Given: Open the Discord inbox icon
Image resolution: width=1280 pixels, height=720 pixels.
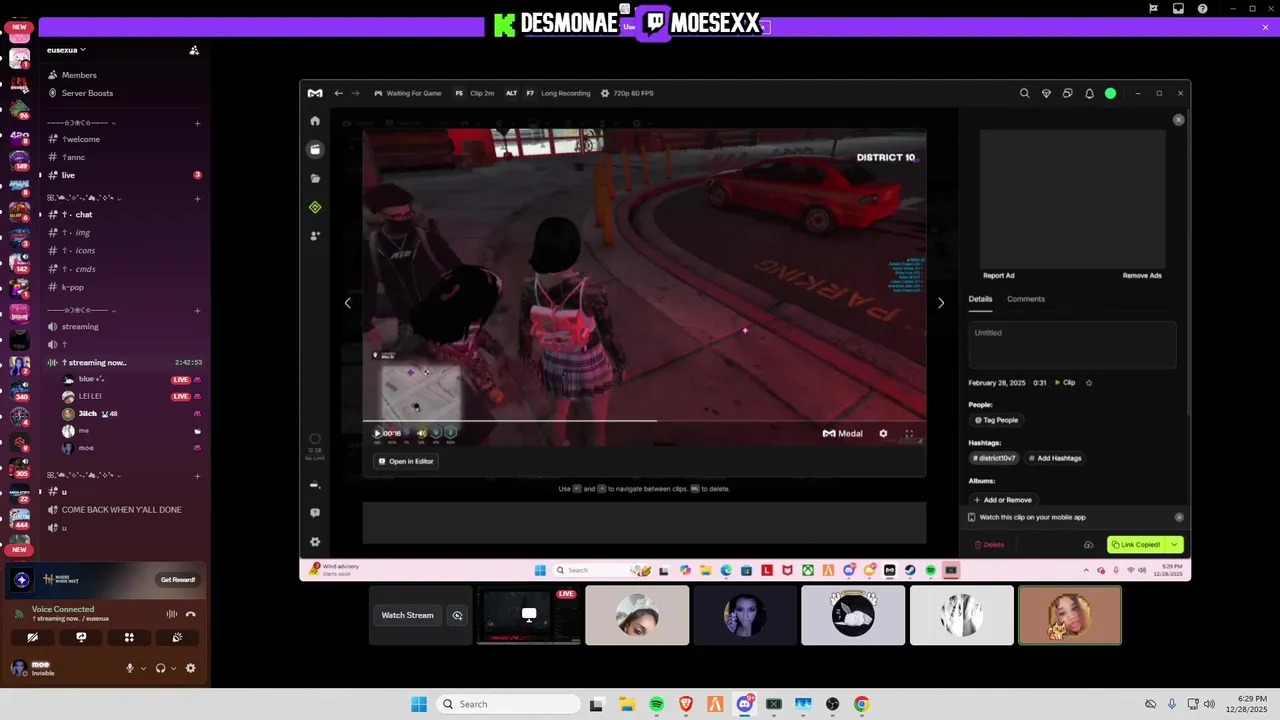Looking at the screenshot, I should [1178, 8].
